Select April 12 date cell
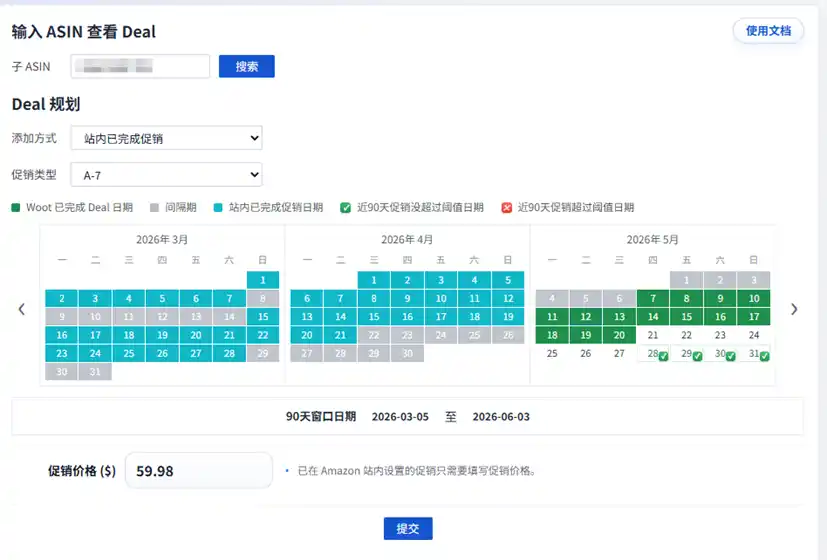This screenshot has height=560, width=827. (508, 298)
